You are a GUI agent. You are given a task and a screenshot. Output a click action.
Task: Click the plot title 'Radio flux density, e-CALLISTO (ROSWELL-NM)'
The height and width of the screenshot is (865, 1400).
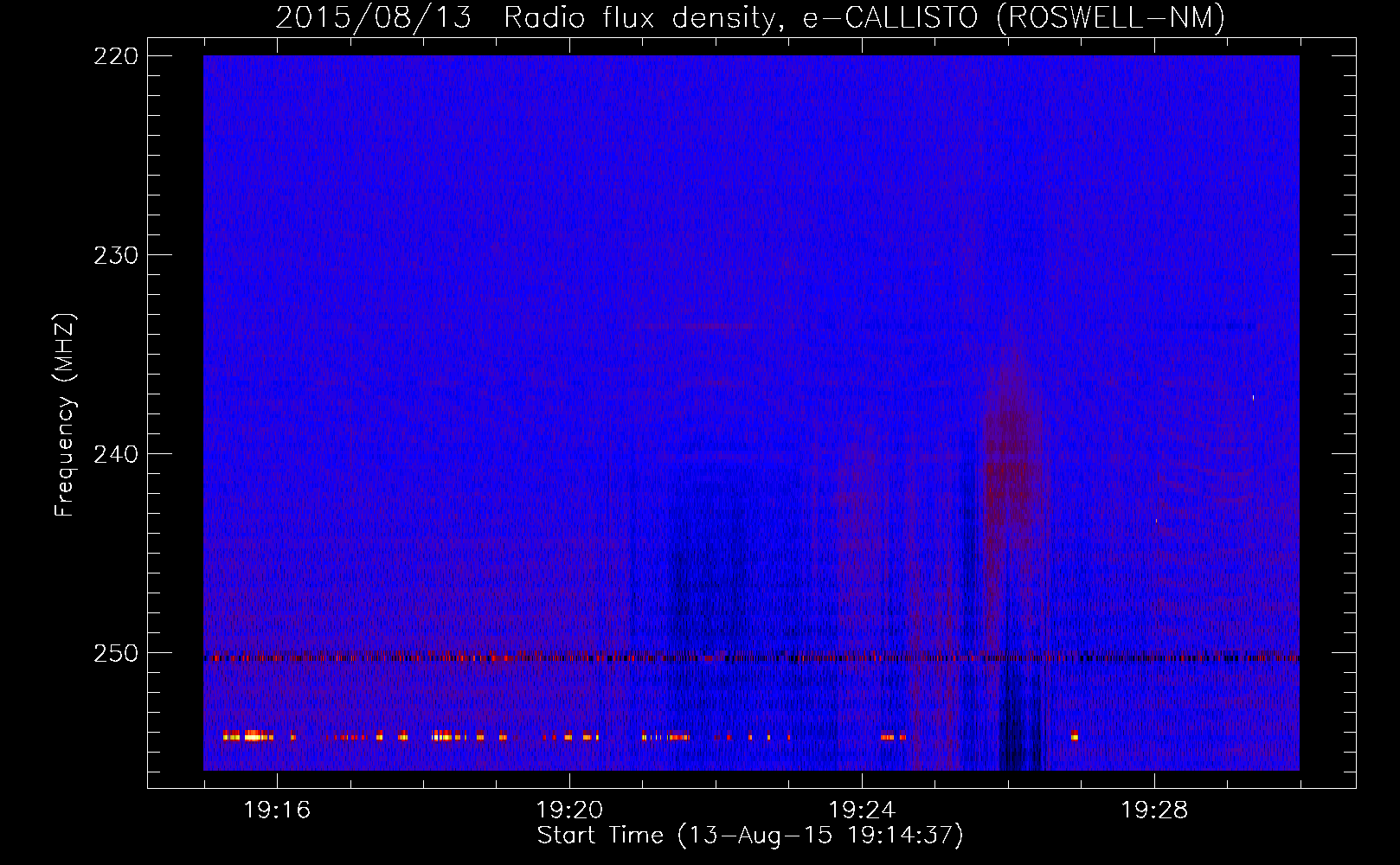click(864, 17)
